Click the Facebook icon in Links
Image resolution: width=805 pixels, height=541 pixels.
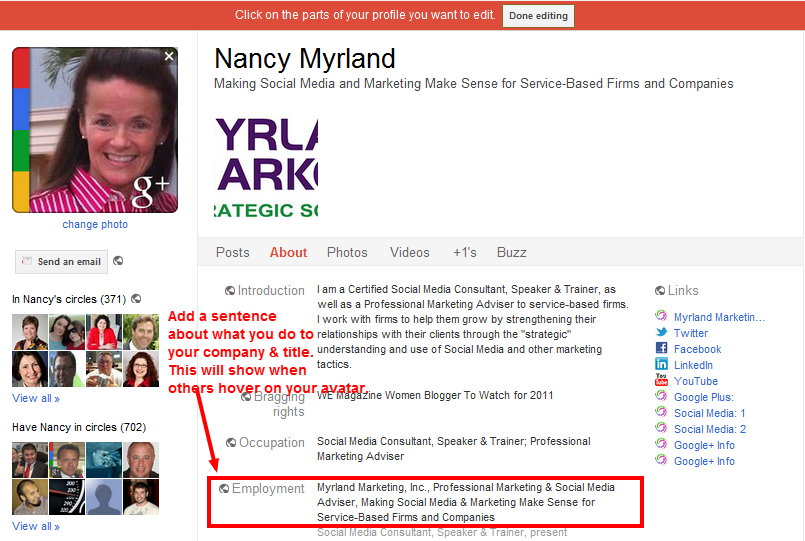pyautogui.click(x=661, y=349)
